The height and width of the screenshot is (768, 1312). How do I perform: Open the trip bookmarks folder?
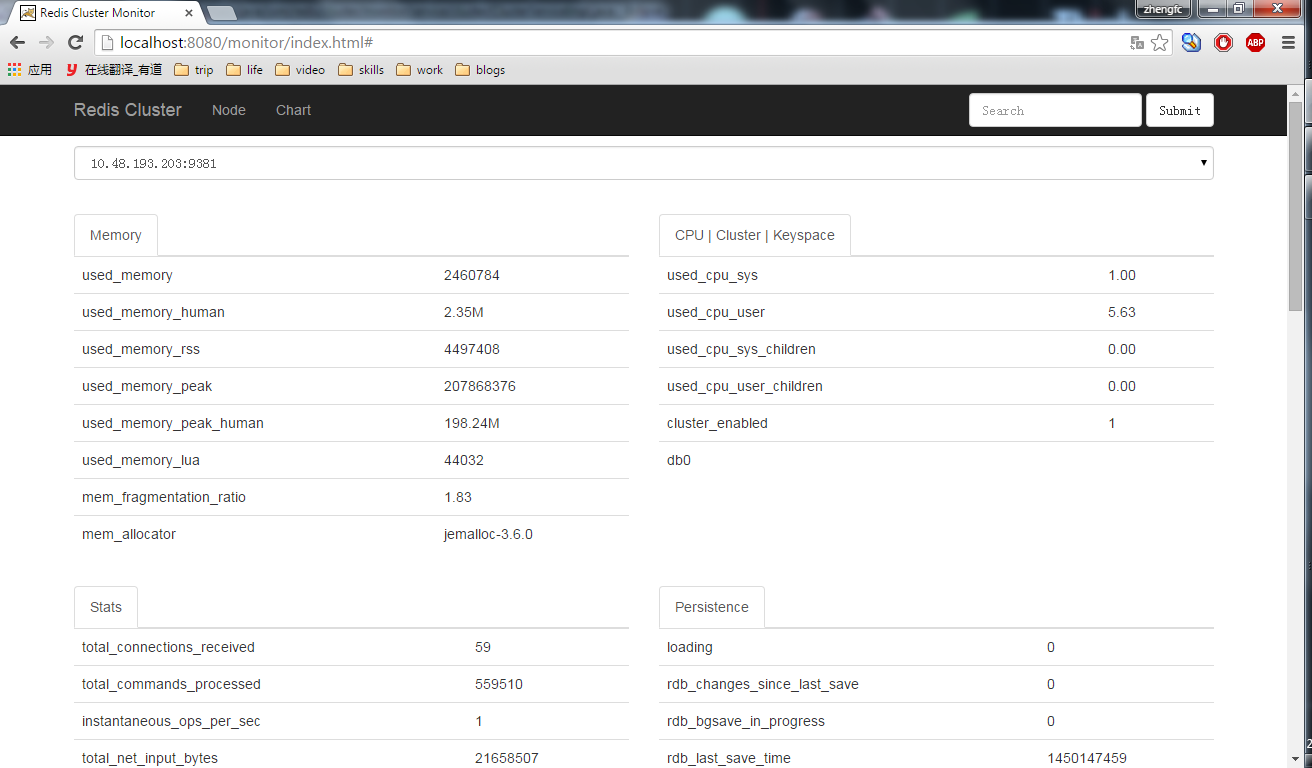coord(194,70)
